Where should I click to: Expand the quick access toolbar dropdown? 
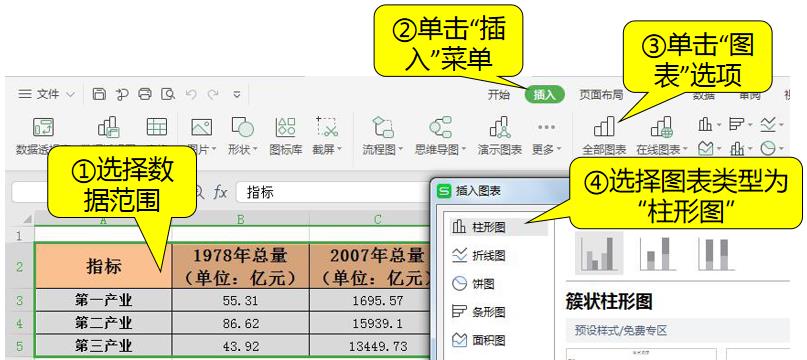(x=237, y=94)
